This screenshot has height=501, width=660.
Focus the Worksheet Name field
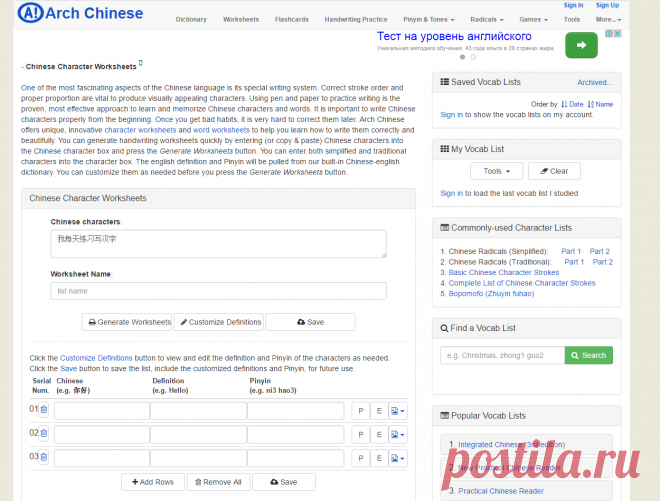click(218, 291)
